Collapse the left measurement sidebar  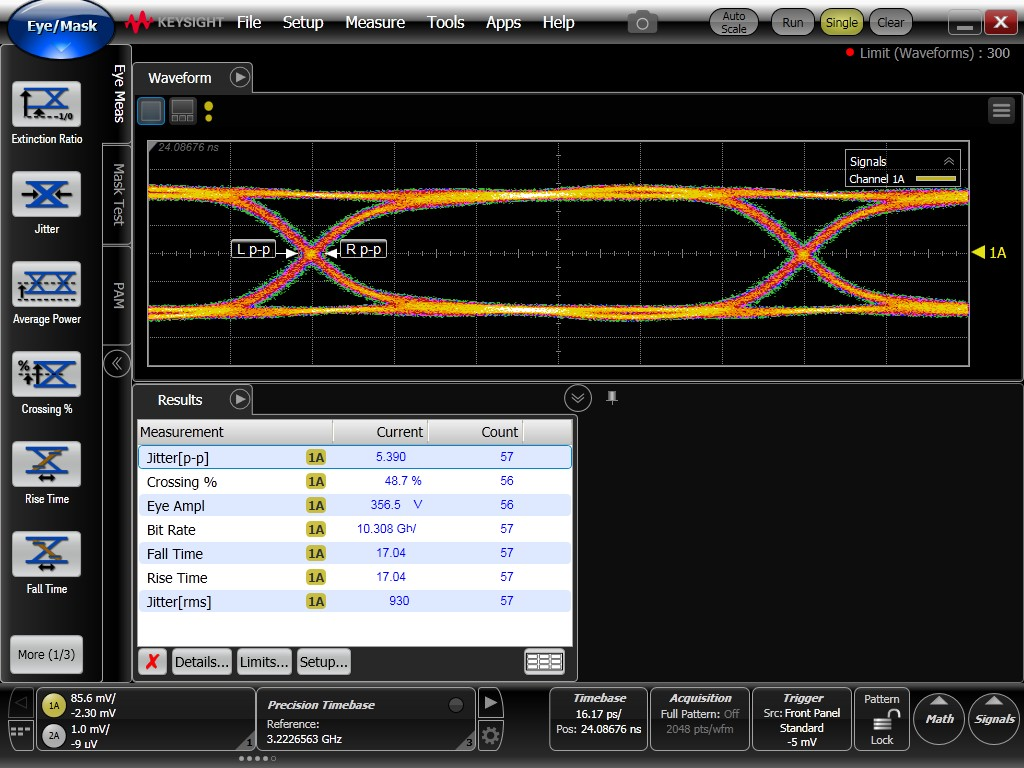coord(117,363)
